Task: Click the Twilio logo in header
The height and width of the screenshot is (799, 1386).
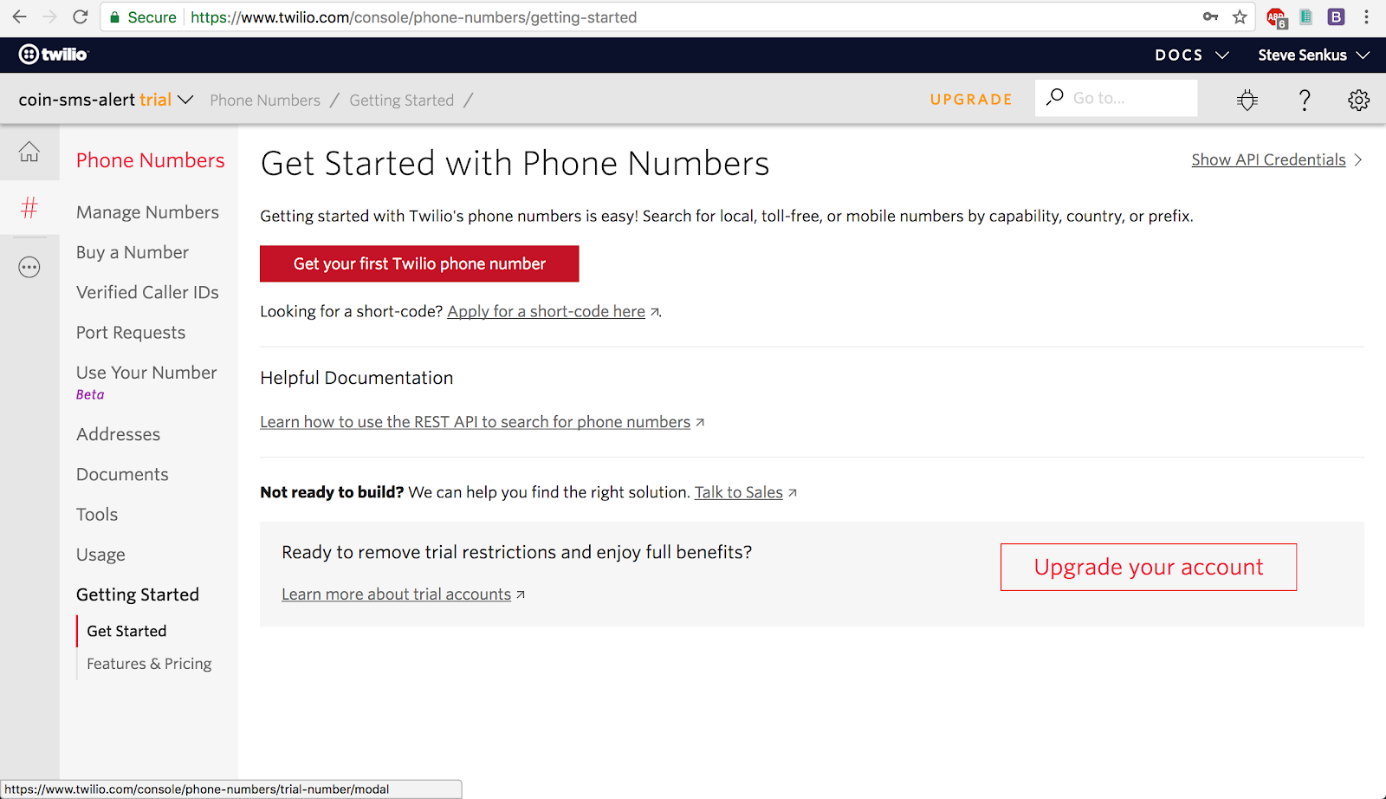Action: click(54, 55)
